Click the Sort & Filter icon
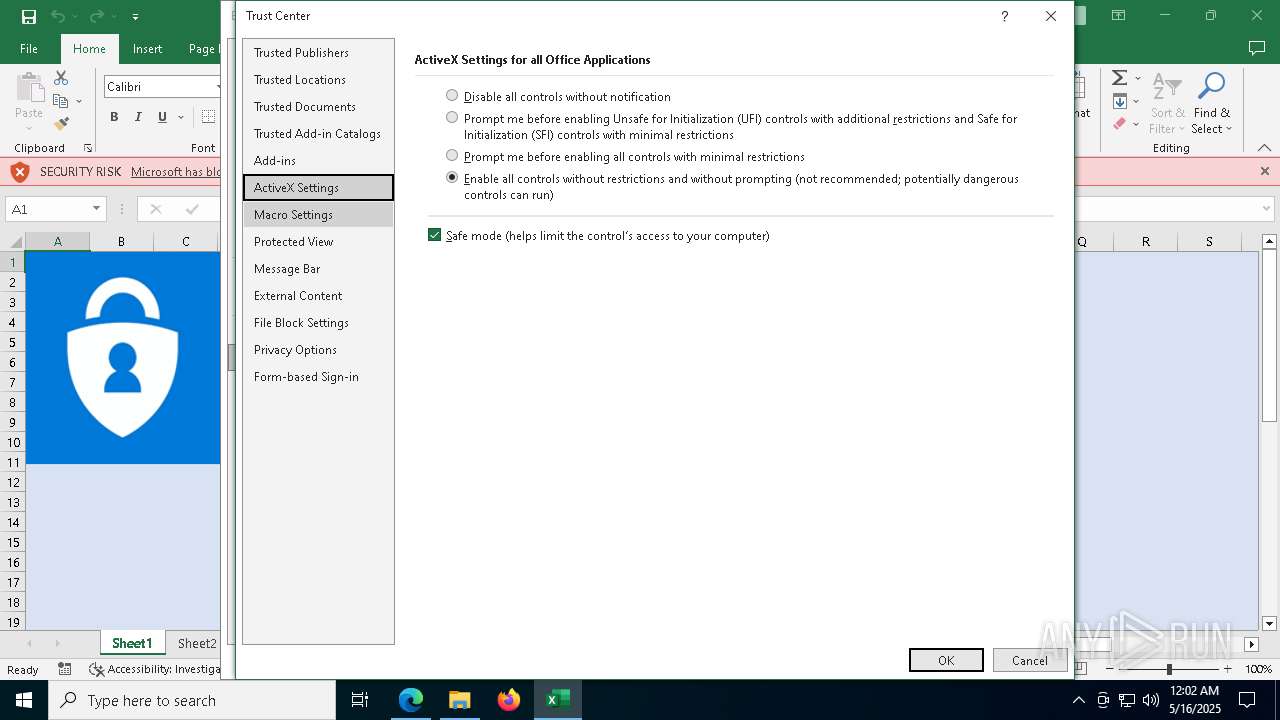Image resolution: width=1280 pixels, height=720 pixels. pos(1167,103)
